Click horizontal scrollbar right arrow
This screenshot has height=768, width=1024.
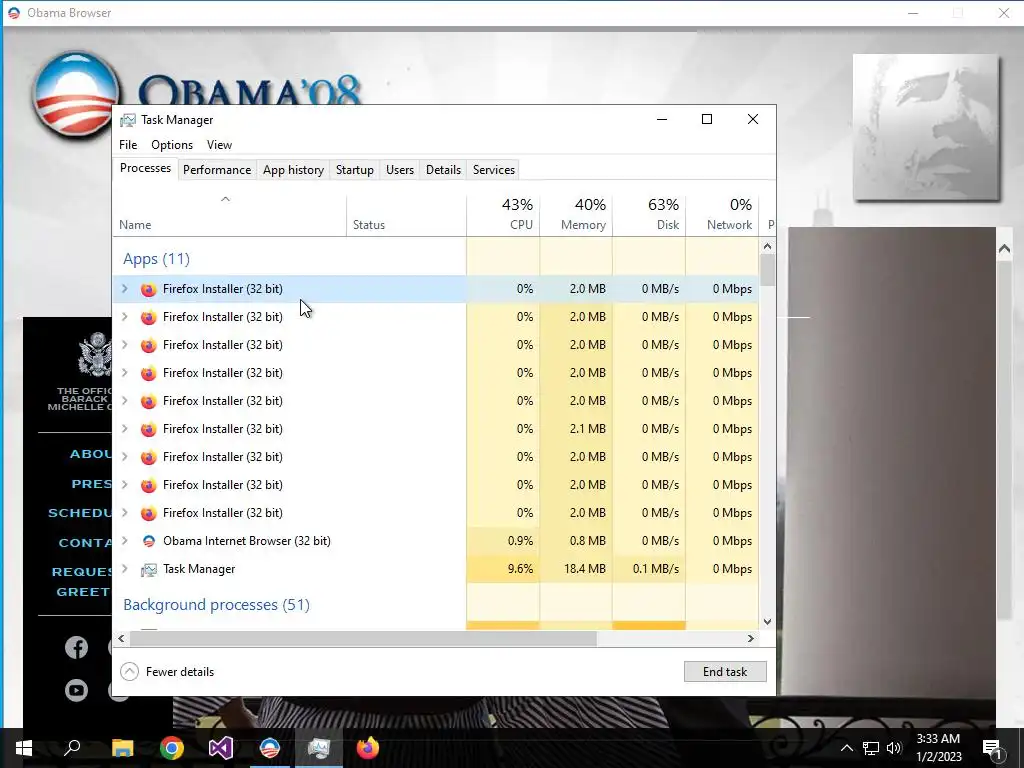pos(750,639)
